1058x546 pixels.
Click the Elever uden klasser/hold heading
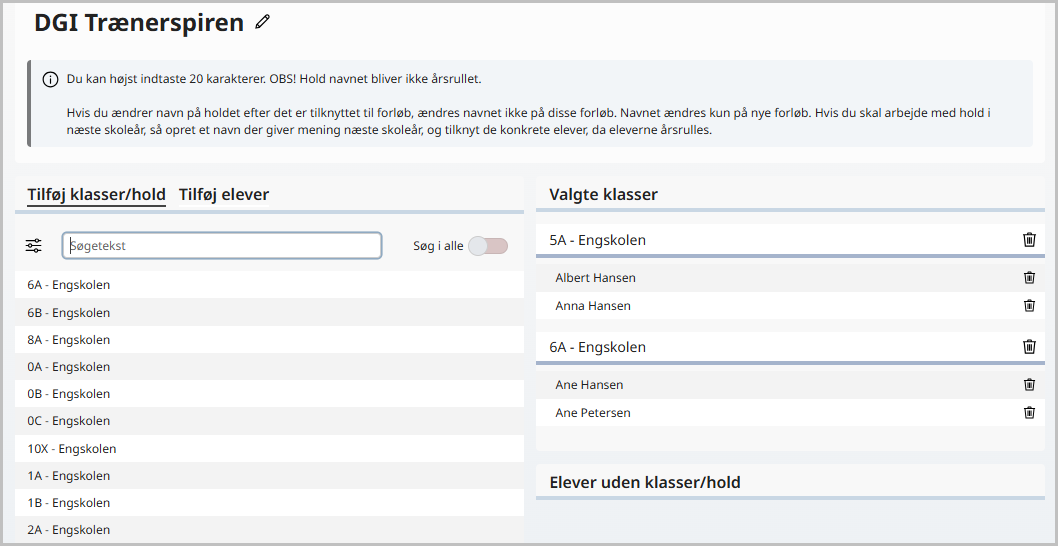tap(645, 483)
